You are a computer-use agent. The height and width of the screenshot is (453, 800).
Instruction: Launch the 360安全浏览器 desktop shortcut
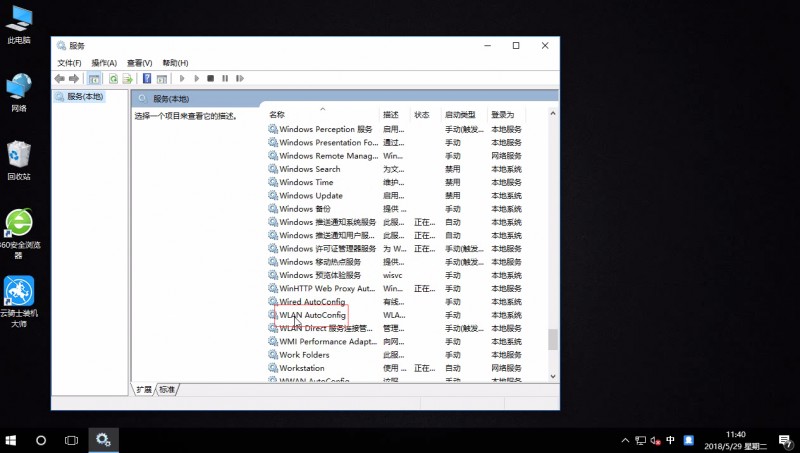(19, 234)
